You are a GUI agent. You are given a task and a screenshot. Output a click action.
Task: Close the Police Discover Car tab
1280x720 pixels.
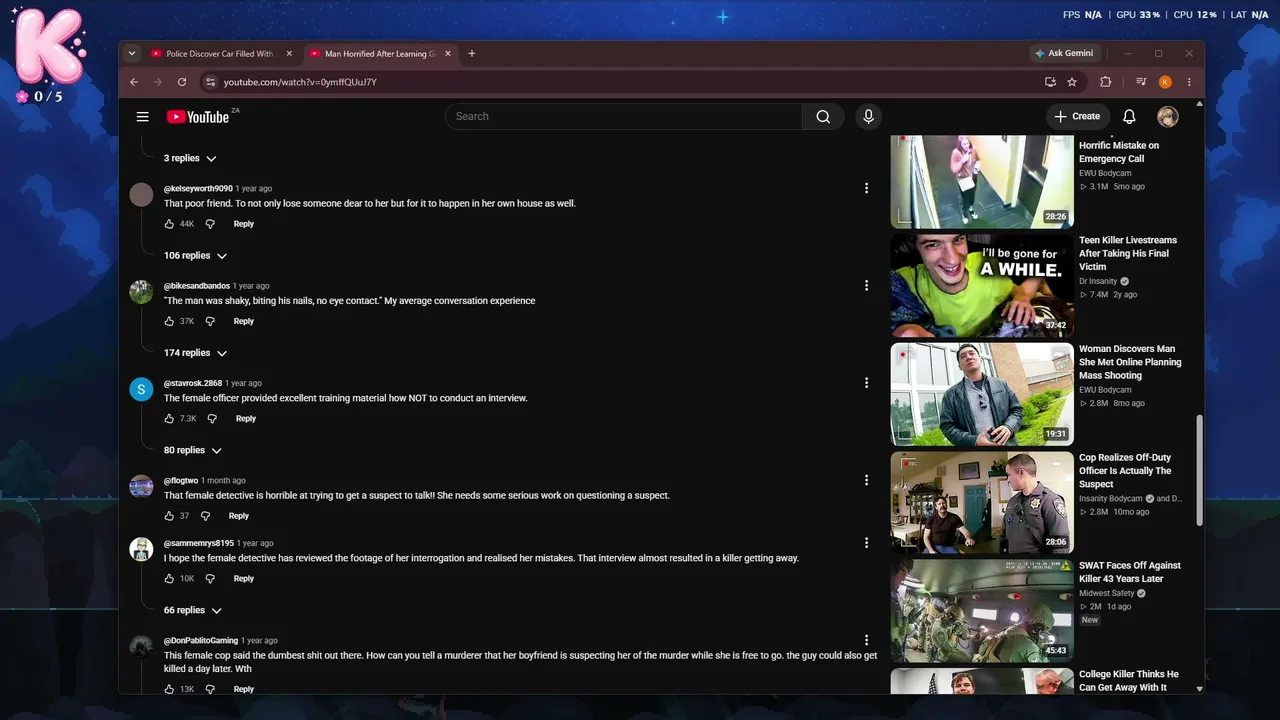pos(289,54)
